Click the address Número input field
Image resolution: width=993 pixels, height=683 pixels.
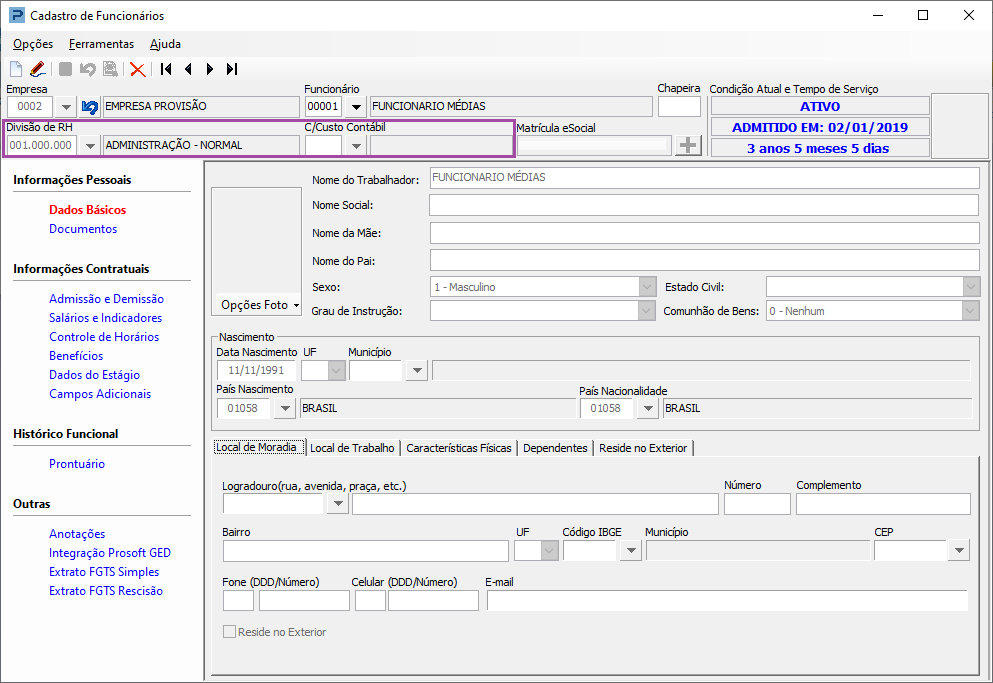757,504
